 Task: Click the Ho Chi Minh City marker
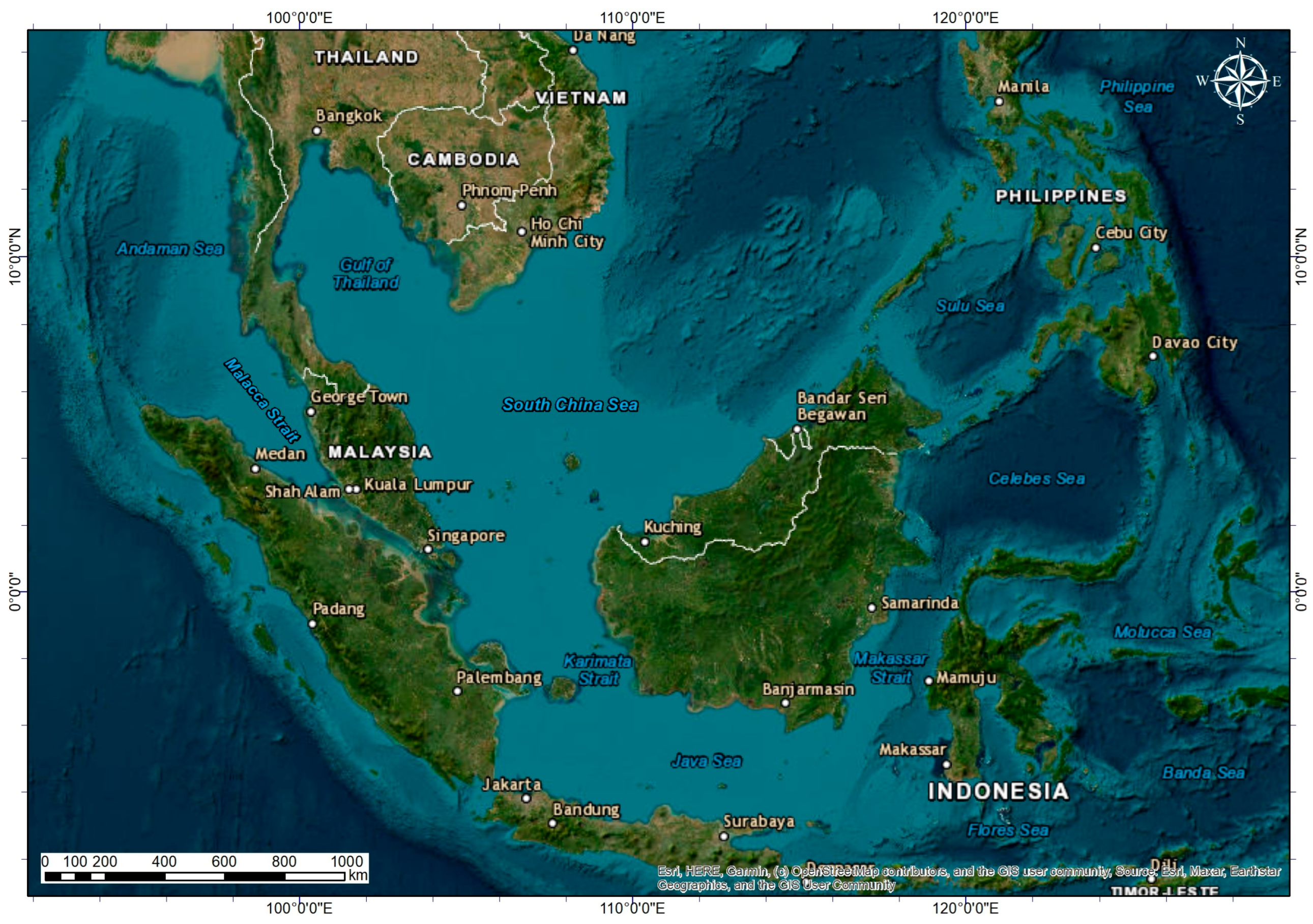(x=521, y=232)
